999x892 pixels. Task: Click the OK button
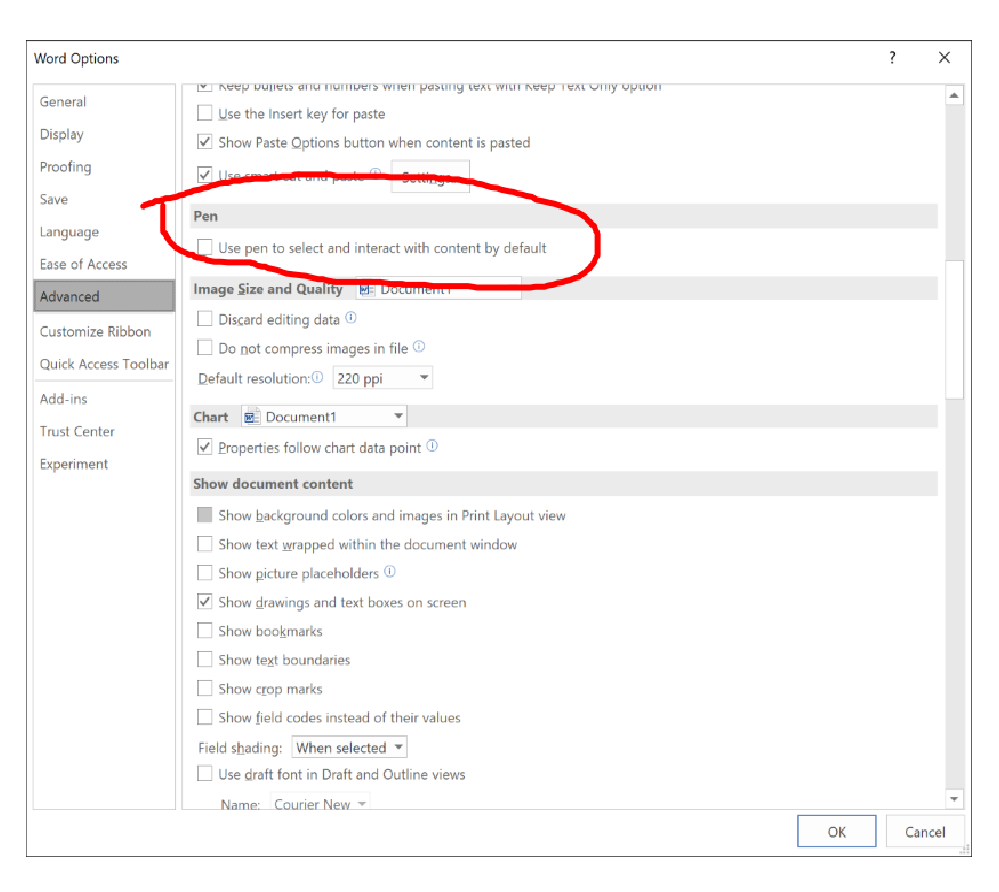[x=837, y=831]
